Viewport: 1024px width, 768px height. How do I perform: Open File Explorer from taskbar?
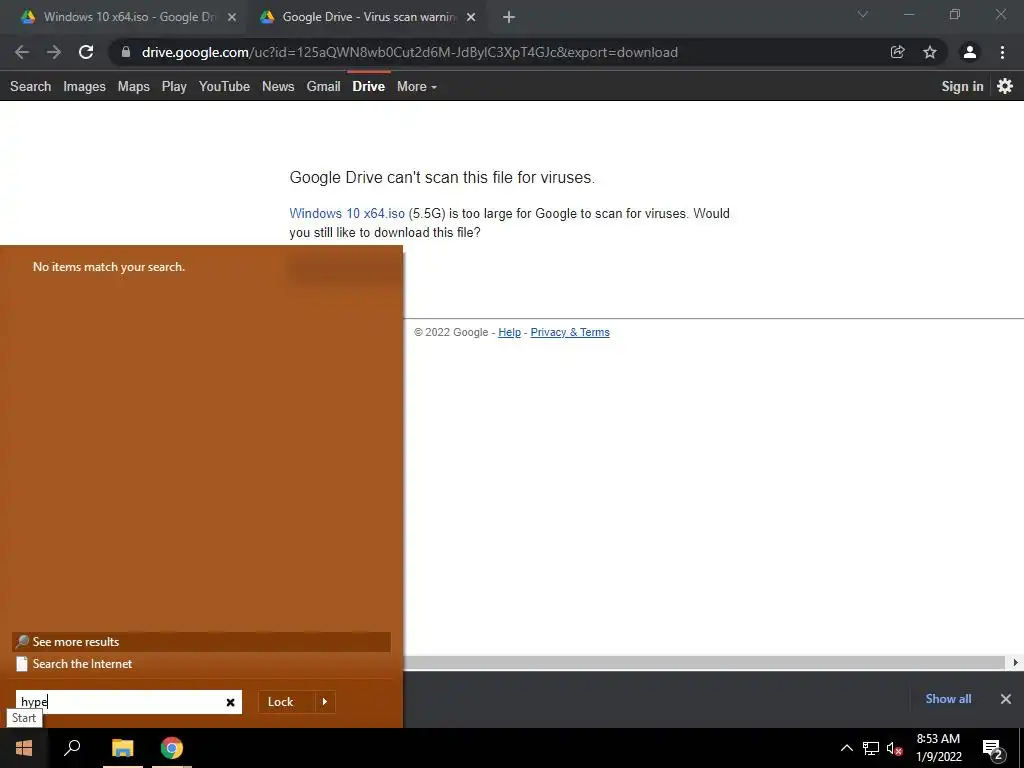coord(122,748)
